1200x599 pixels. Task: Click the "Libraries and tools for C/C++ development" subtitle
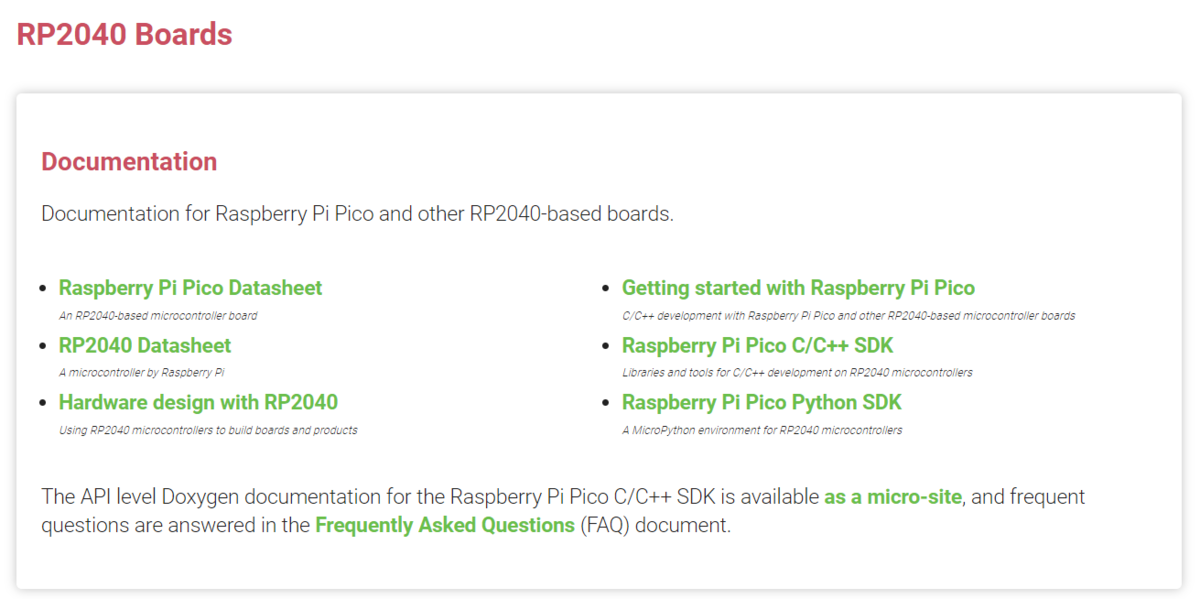coord(797,373)
